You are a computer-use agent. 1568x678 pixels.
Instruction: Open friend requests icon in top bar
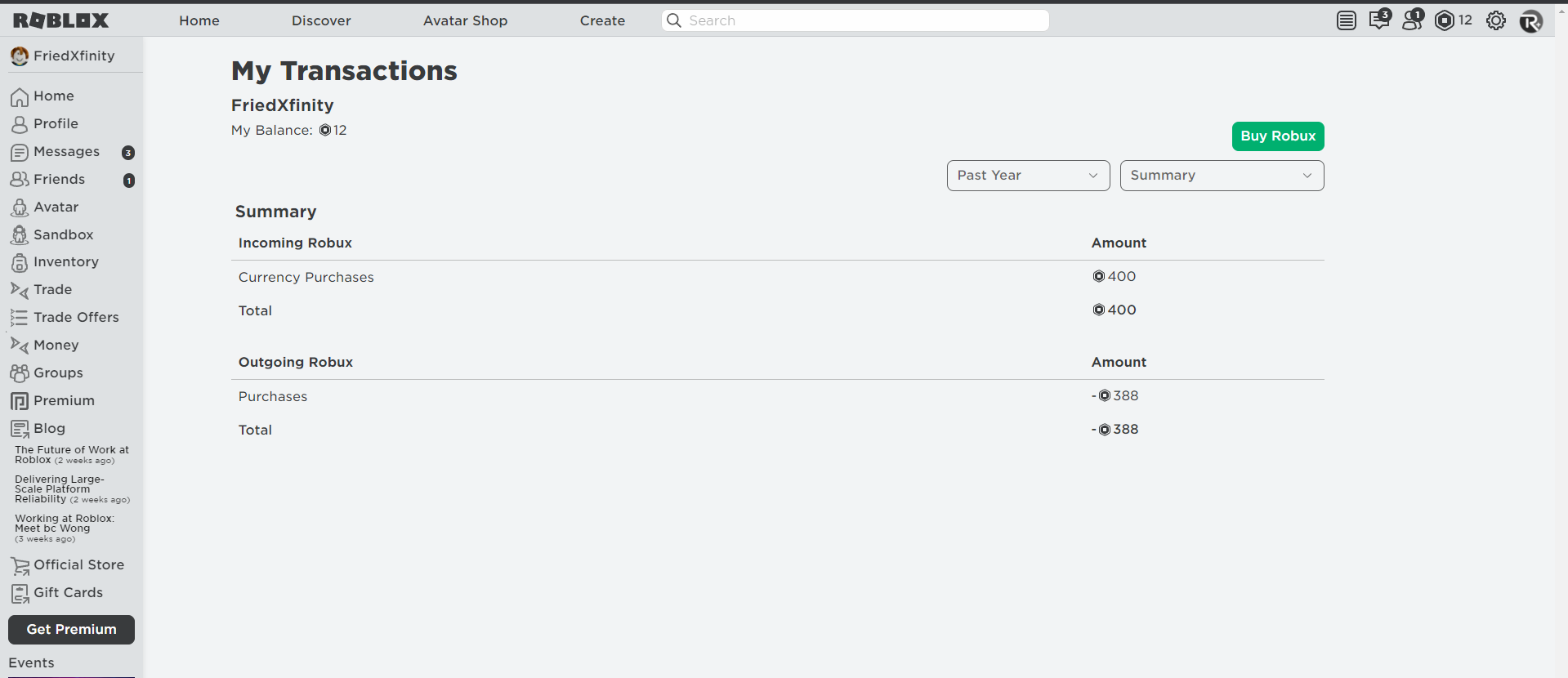coord(1413,20)
